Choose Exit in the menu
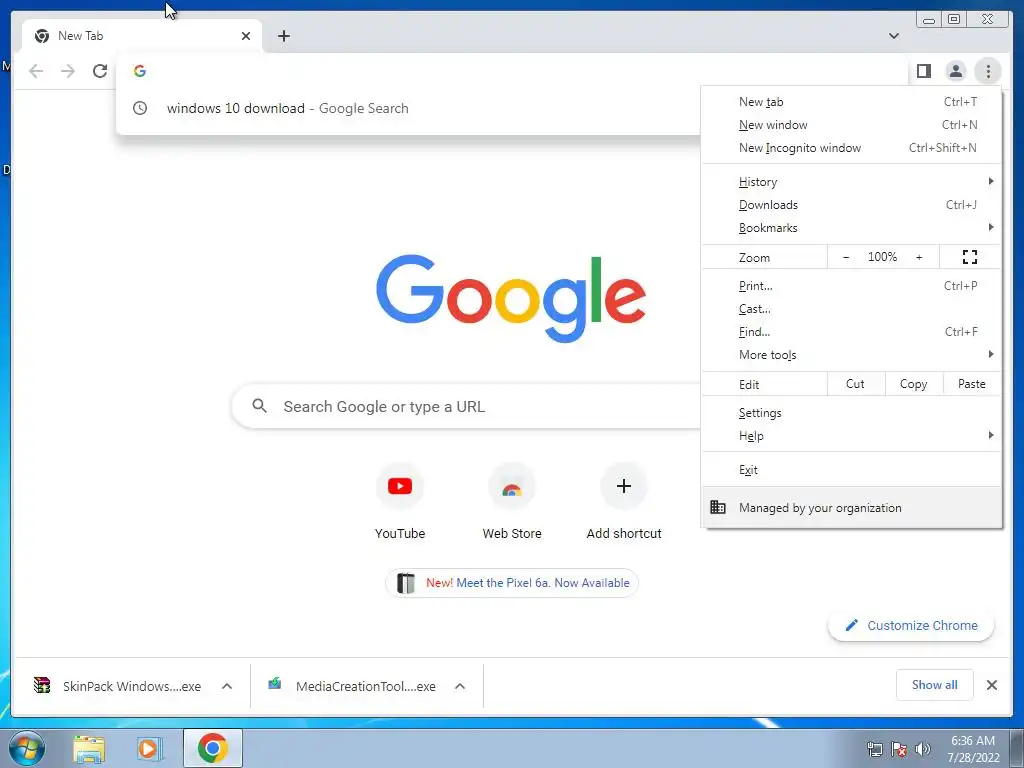 pyautogui.click(x=852, y=470)
